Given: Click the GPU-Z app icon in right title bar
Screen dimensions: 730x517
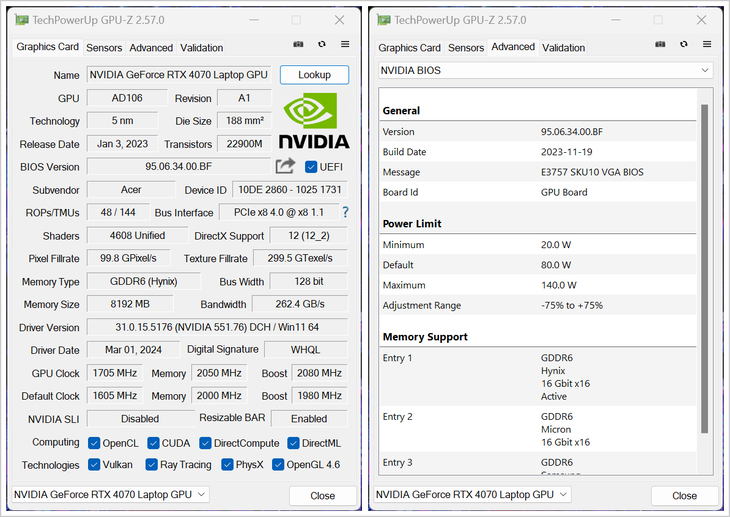Looking at the screenshot, I should tap(384, 20).
